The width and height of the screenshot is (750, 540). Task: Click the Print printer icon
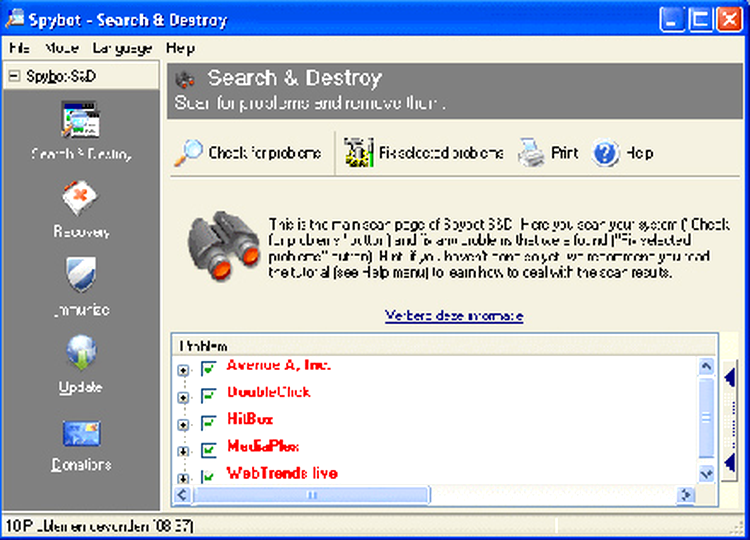(531, 153)
